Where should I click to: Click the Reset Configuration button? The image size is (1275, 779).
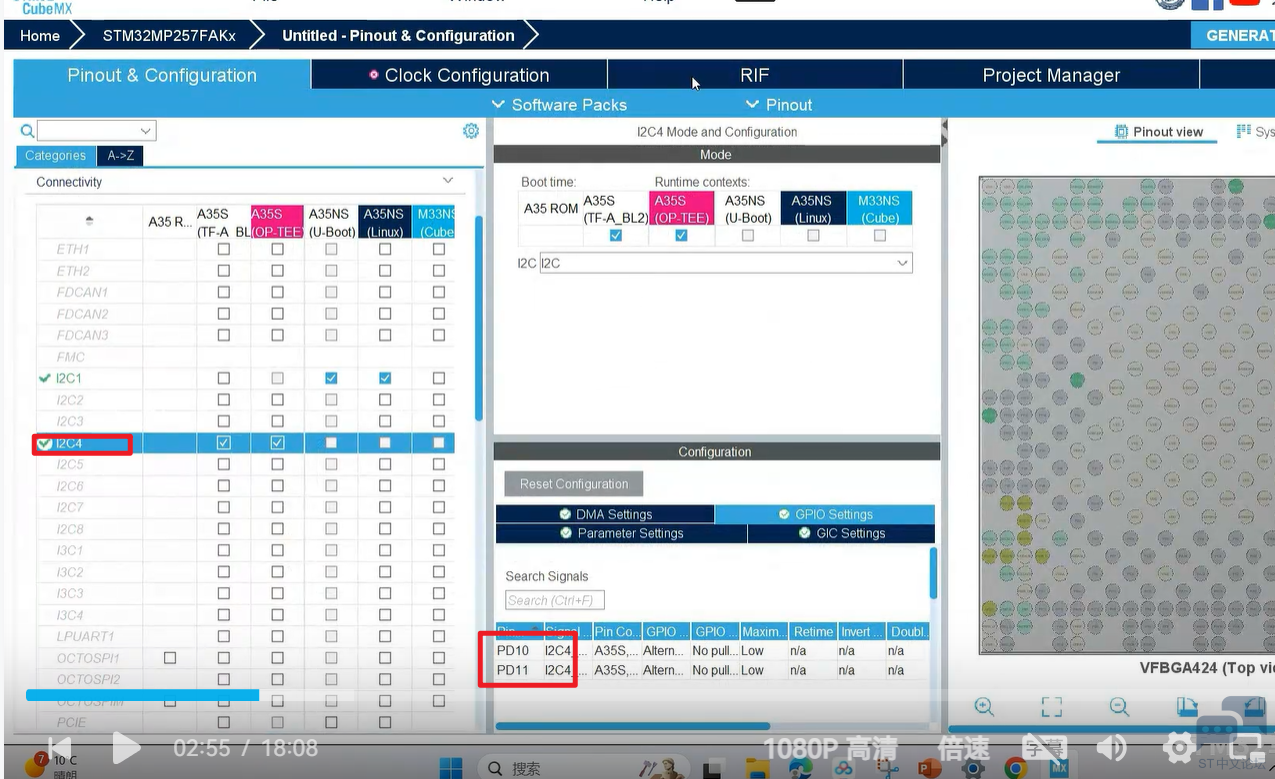click(x=574, y=484)
